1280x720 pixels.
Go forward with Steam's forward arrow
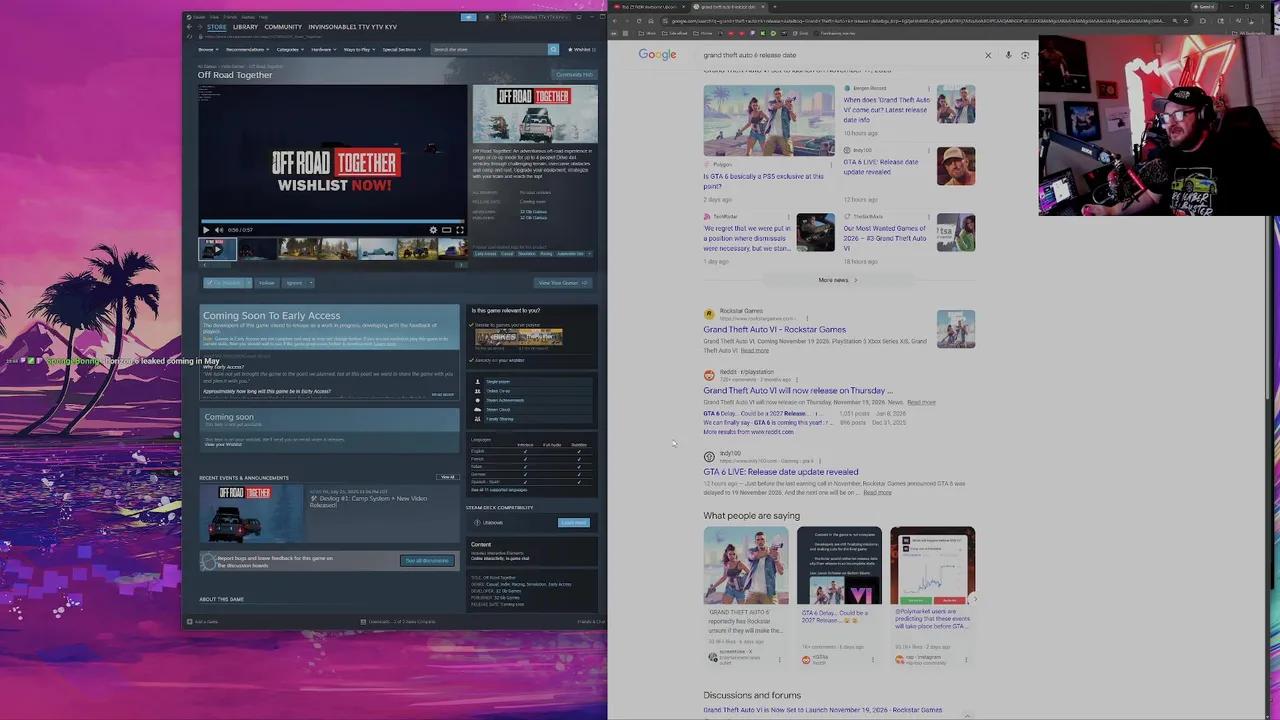point(199,27)
